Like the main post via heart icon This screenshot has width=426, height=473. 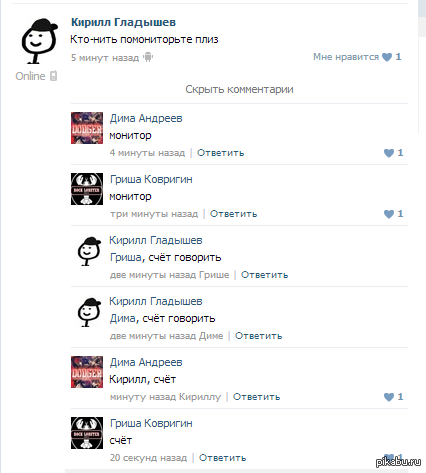(x=387, y=57)
